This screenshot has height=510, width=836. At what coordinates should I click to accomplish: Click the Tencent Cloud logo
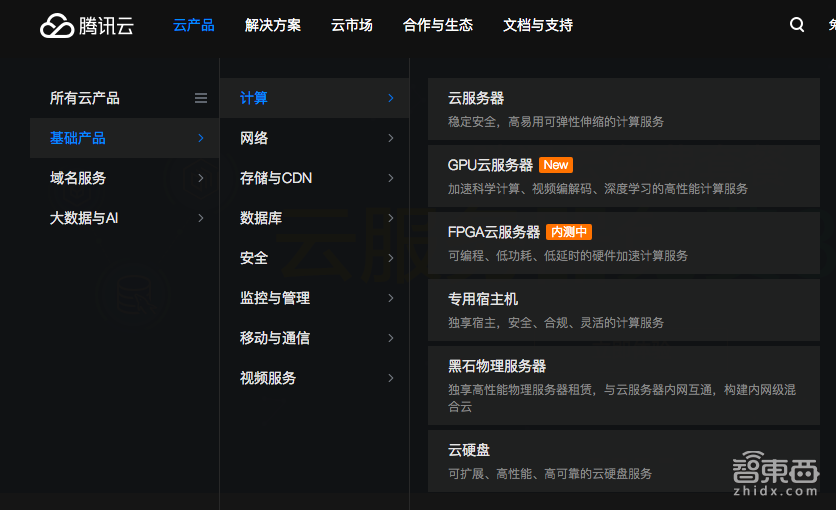point(87,25)
